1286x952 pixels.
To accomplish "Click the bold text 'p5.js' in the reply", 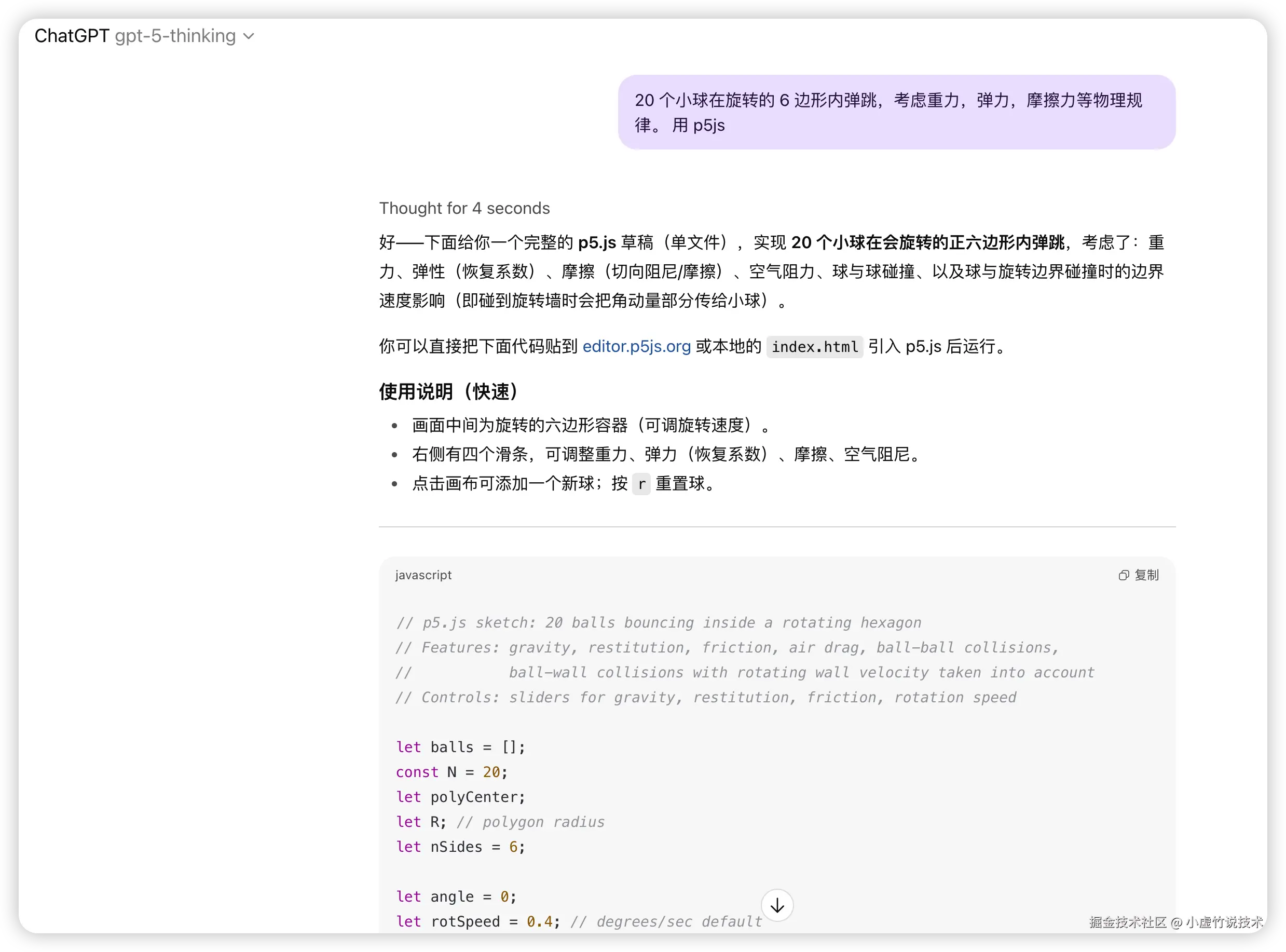I will (x=597, y=242).
